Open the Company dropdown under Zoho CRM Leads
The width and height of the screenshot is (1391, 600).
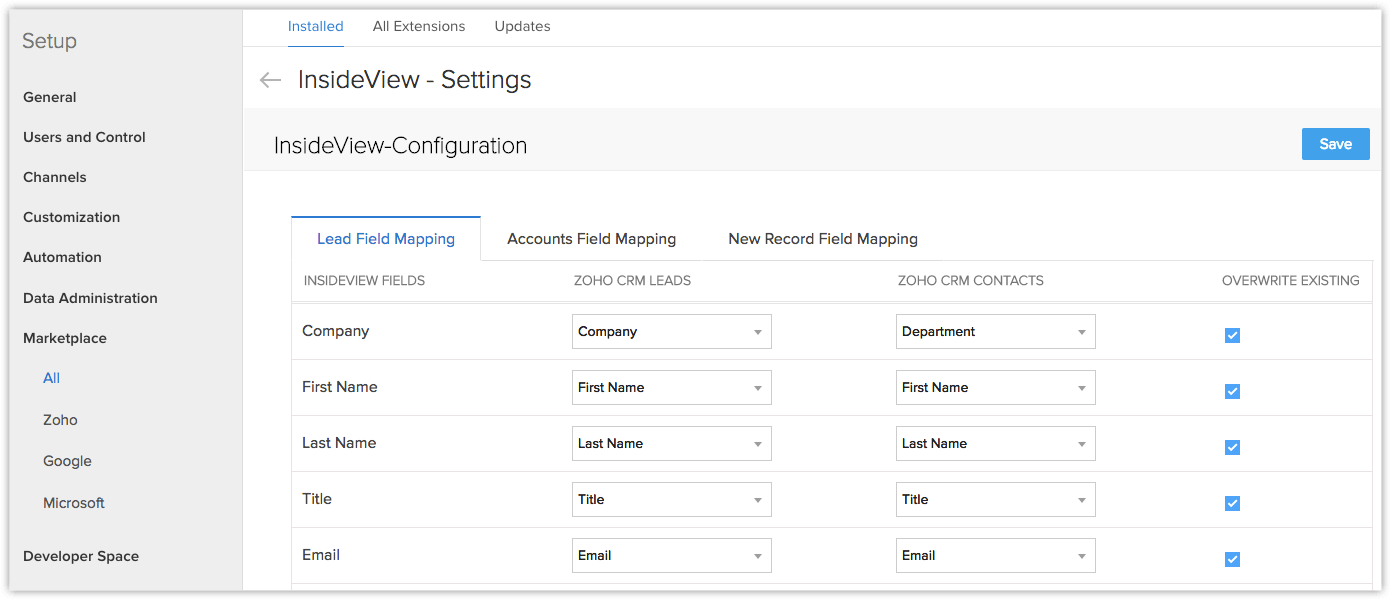pyautogui.click(x=671, y=331)
